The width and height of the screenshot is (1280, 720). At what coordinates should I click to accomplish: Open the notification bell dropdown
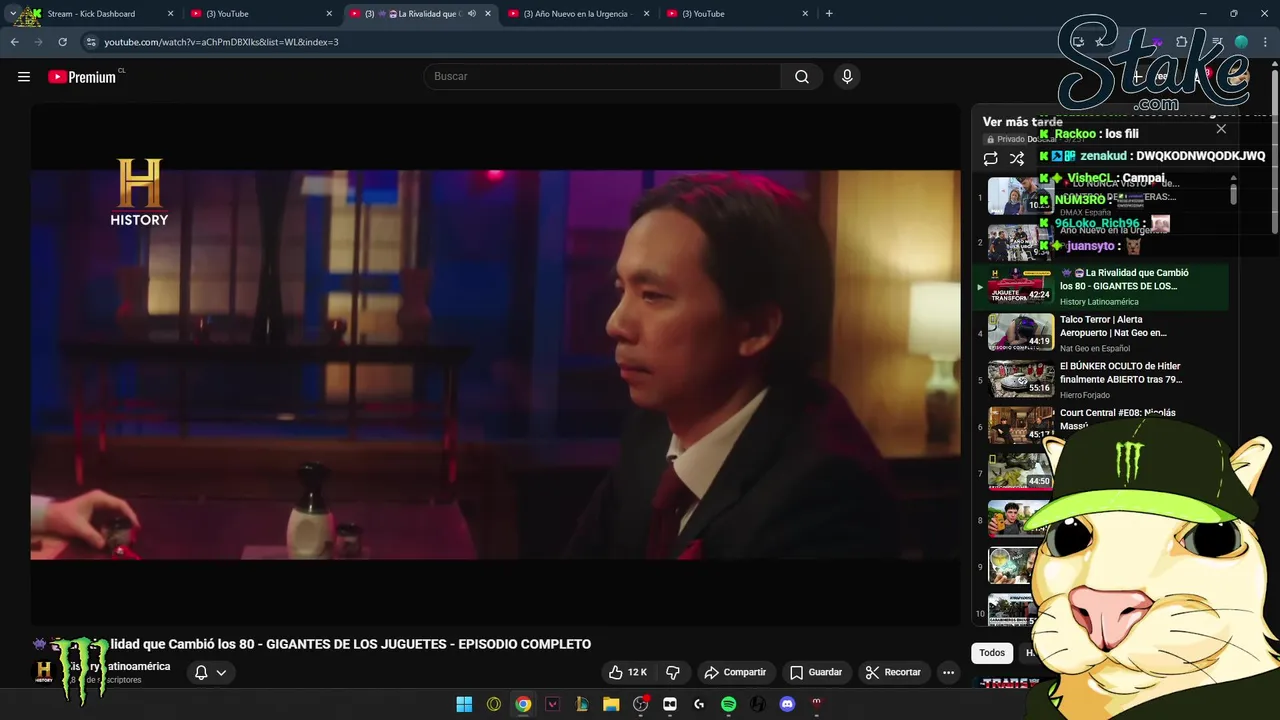[210, 672]
